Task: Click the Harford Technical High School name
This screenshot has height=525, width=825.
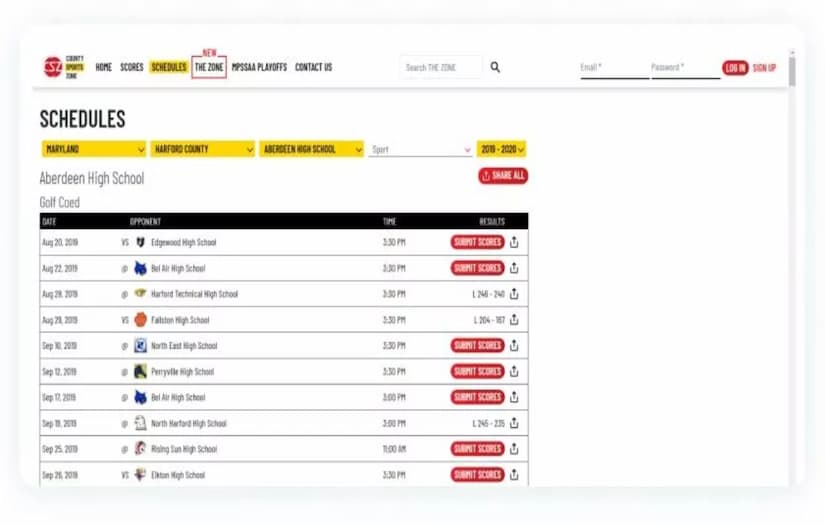Action: coord(195,294)
